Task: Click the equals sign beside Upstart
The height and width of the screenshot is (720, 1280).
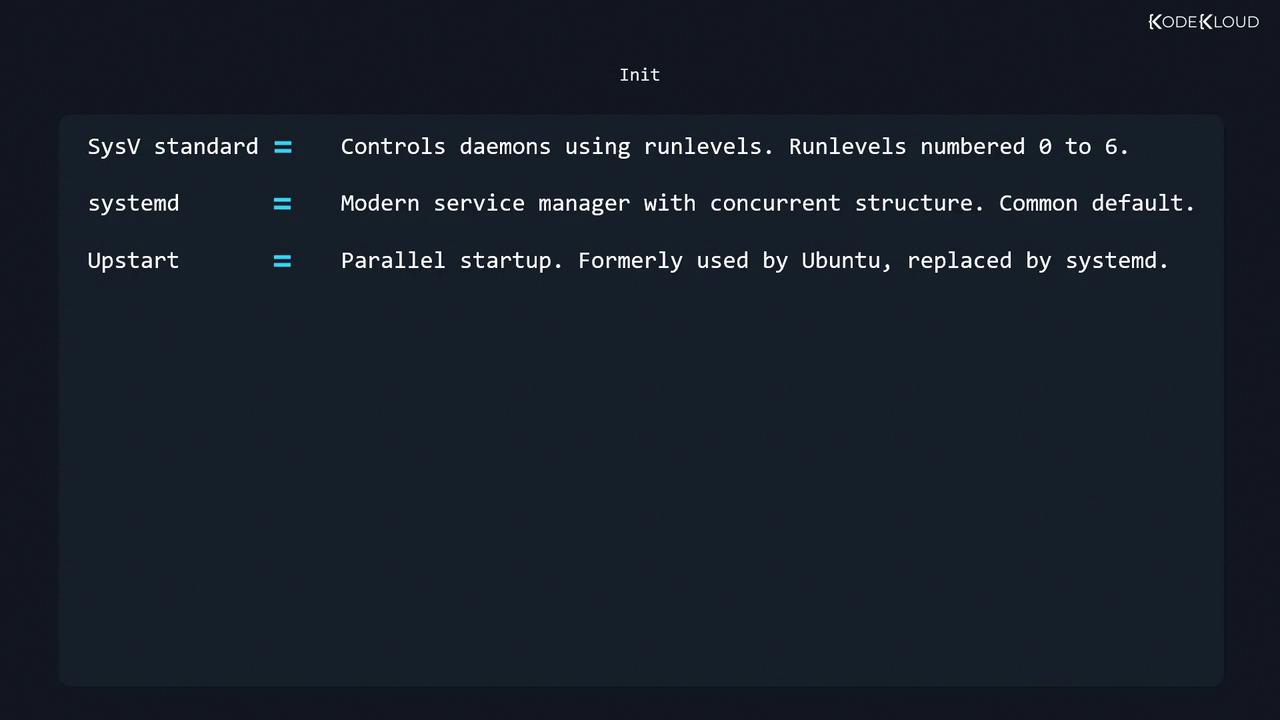Action: pyautogui.click(x=283, y=261)
